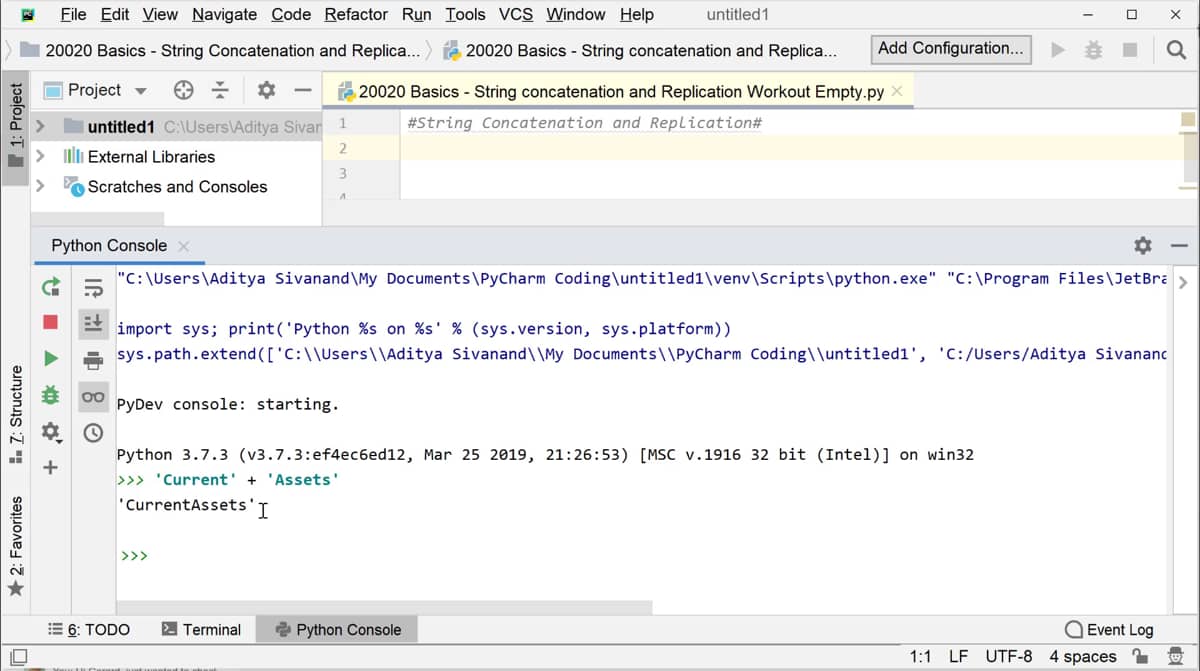Toggle show variables with the glasses icon

(93, 397)
